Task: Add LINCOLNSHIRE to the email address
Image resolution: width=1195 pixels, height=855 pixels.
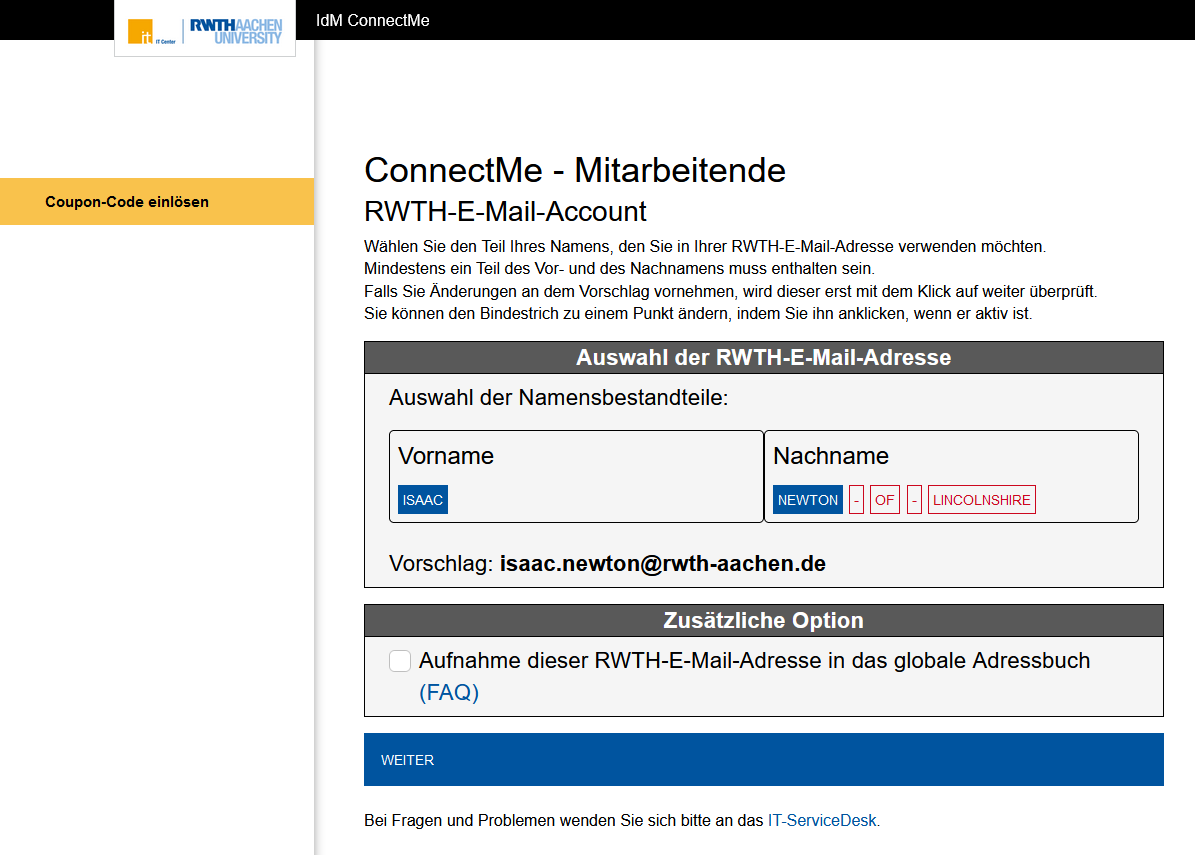Action: pos(981,500)
